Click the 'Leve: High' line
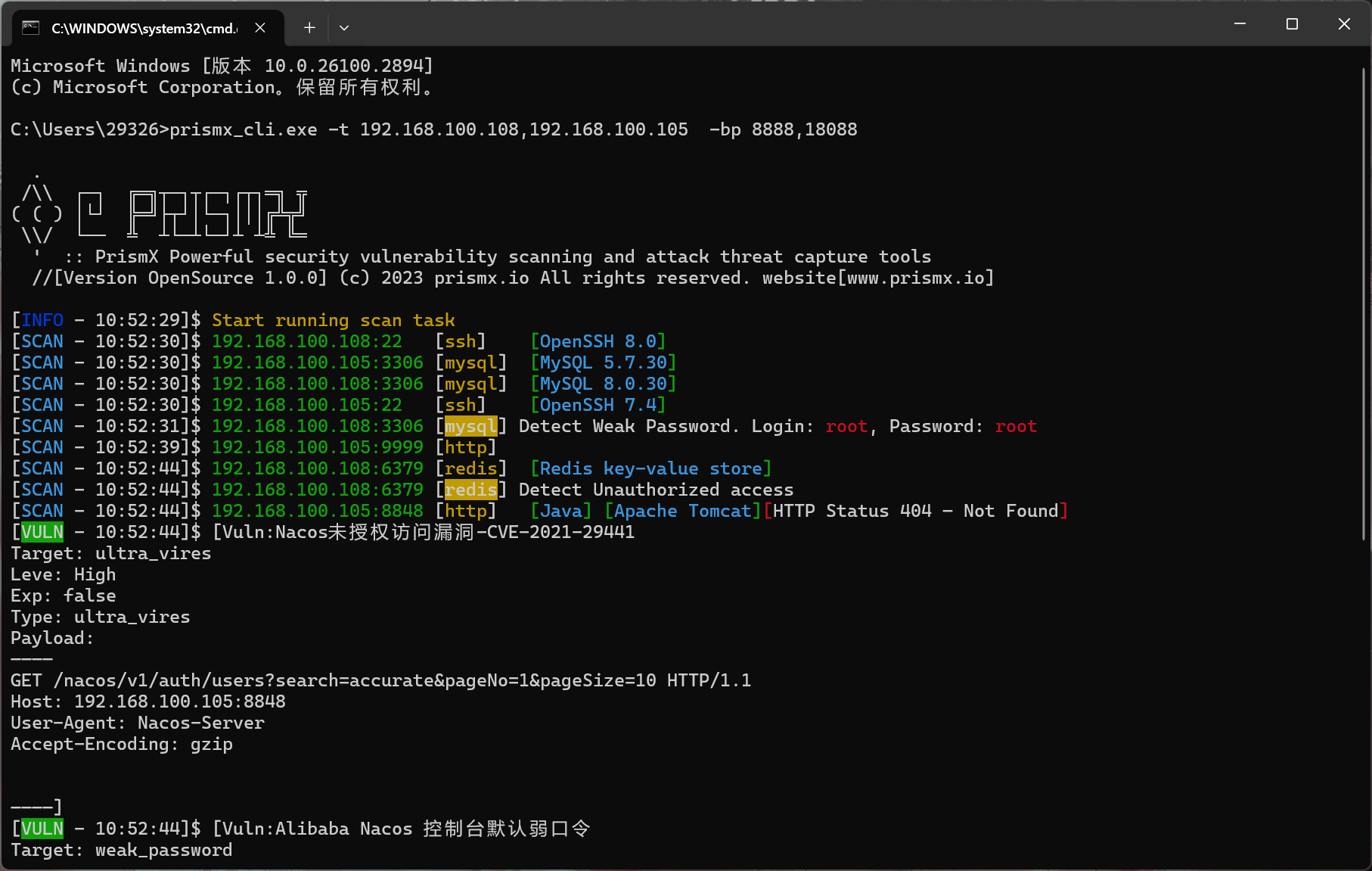The width and height of the screenshot is (1372, 871). tap(64, 575)
